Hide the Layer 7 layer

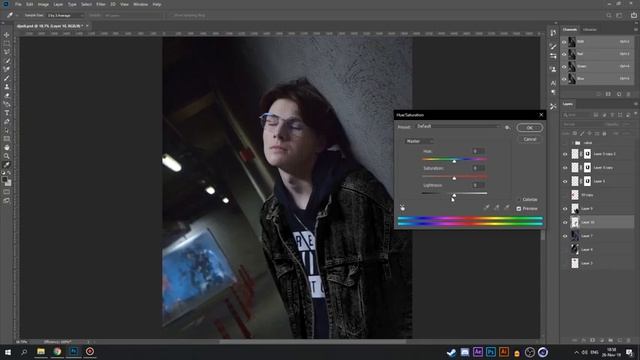click(x=565, y=236)
